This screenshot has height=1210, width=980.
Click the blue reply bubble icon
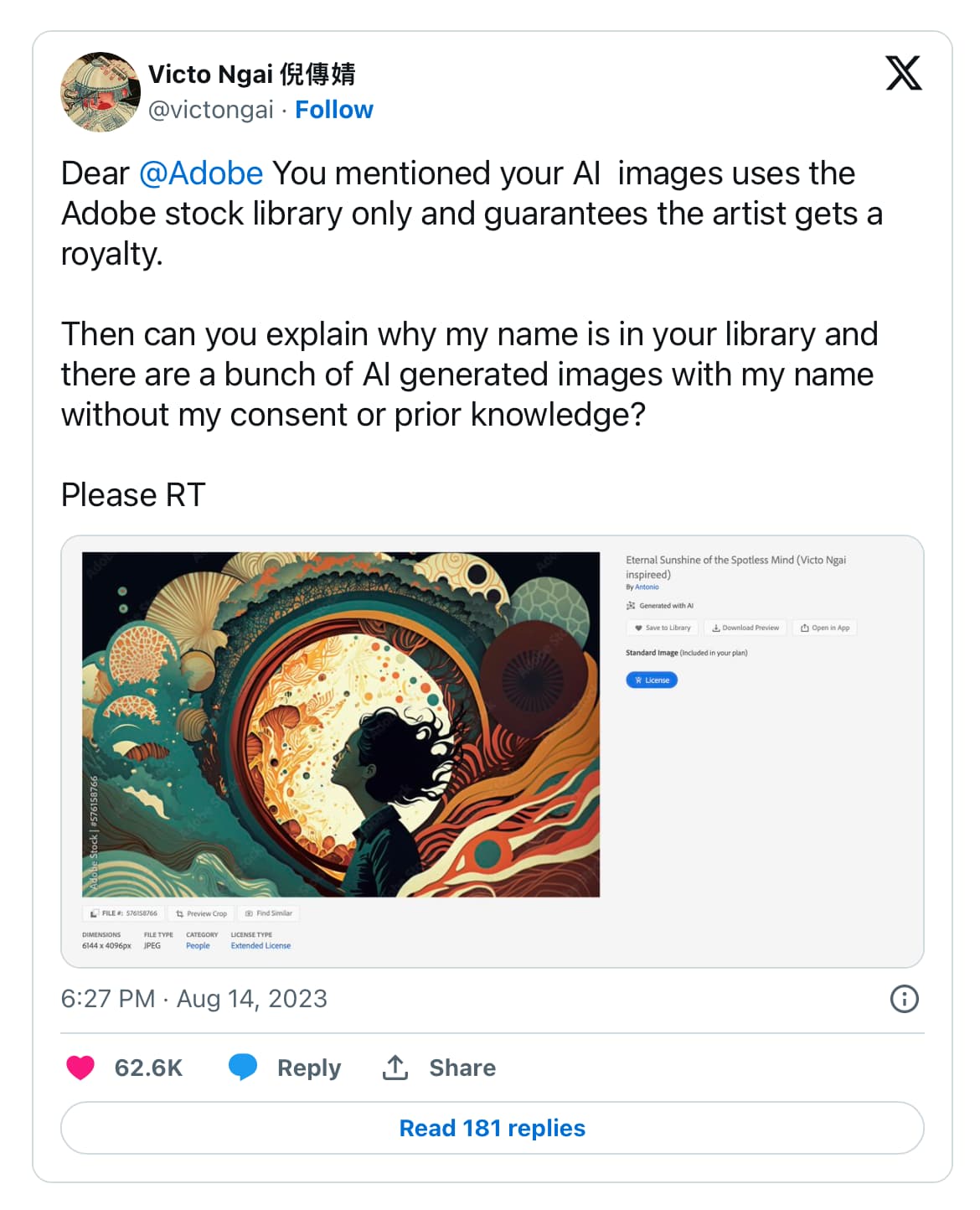pyautogui.click(x=243, y=1067)
